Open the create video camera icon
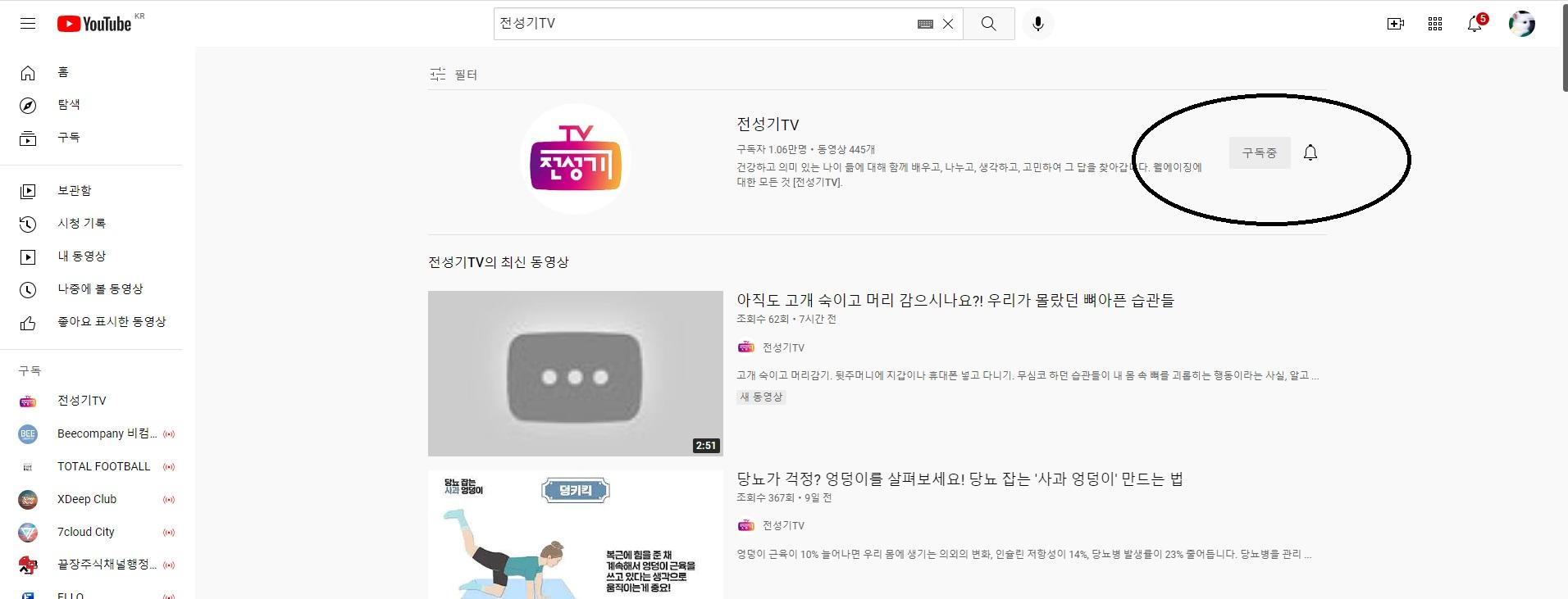Image resolution: width=1568 pixels, height=599 pixels. [1395, 24]
